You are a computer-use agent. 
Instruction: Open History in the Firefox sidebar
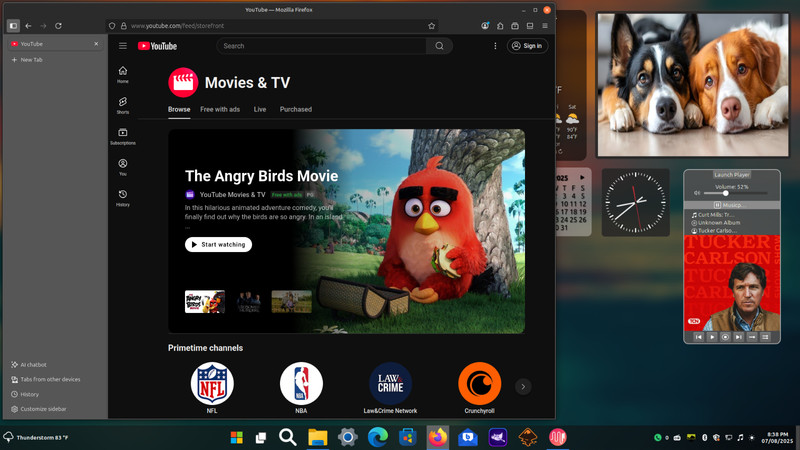click(x=25, y=394)
